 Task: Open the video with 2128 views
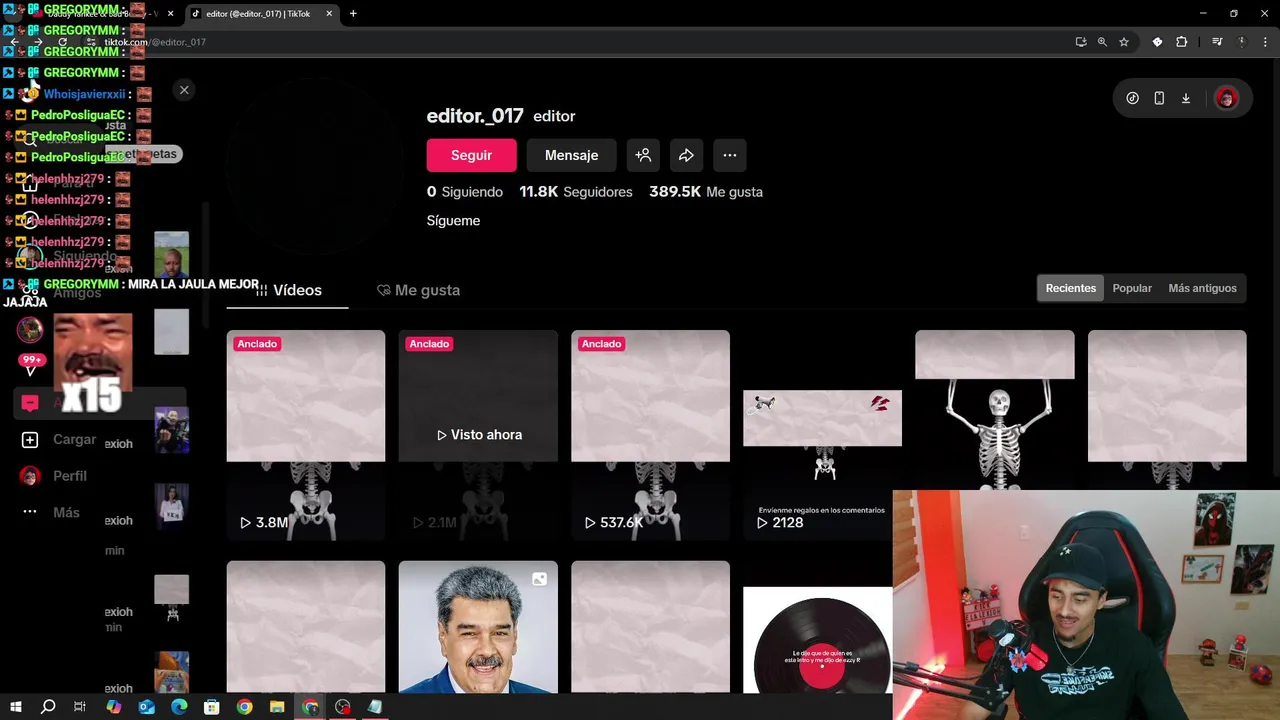(822, 435)
